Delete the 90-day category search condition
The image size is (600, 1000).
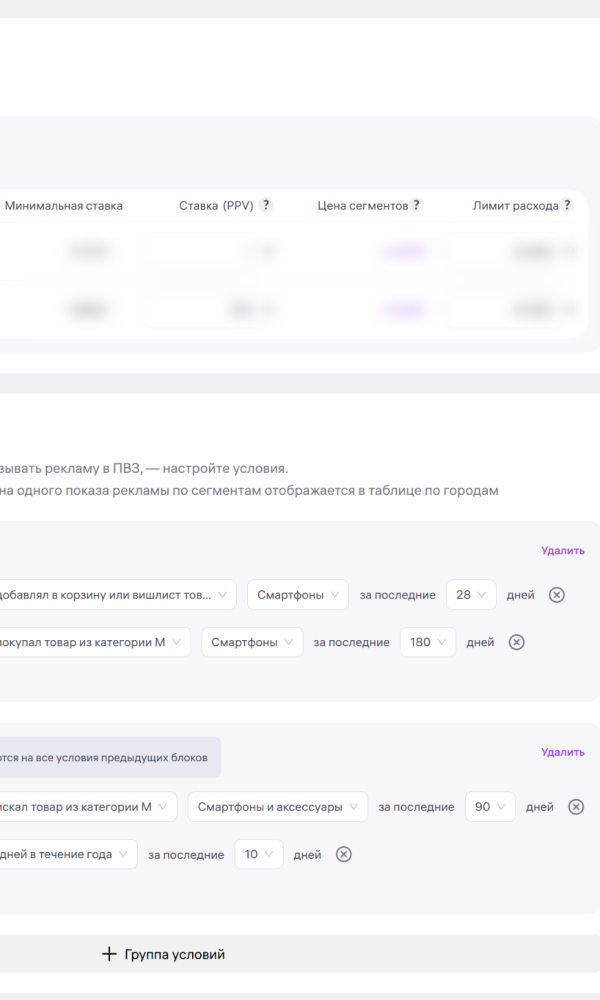576,807
